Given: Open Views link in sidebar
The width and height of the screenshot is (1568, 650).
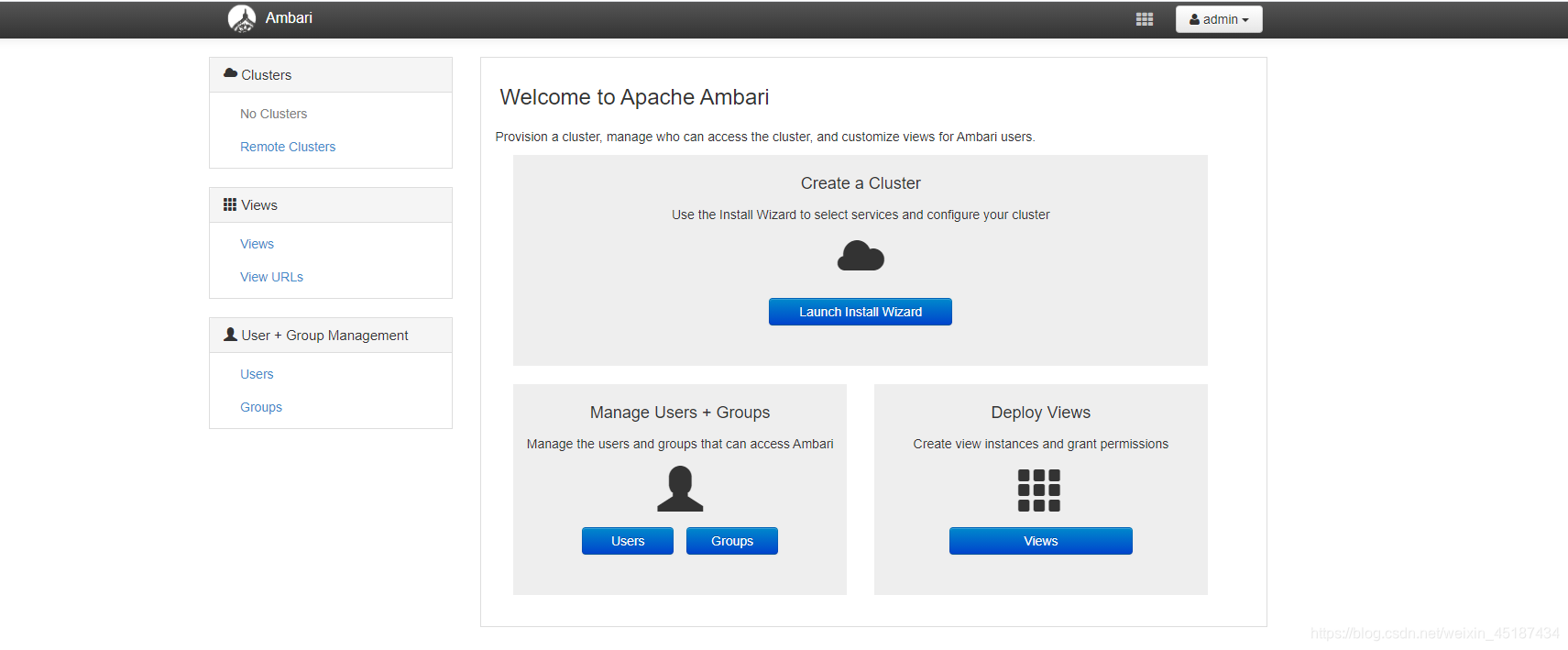Looking at the screenshot, I should (257, 244).
